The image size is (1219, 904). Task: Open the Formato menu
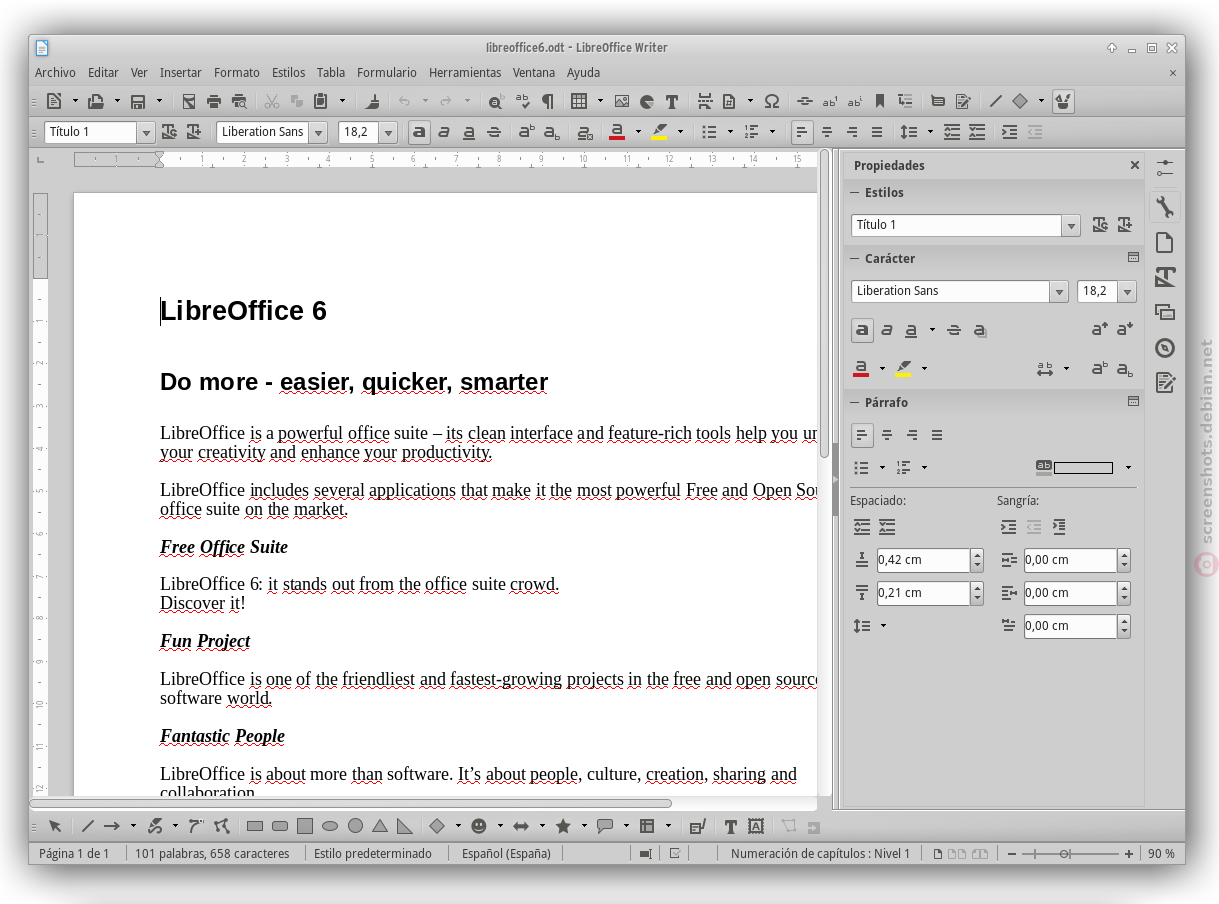coord(237,73)
